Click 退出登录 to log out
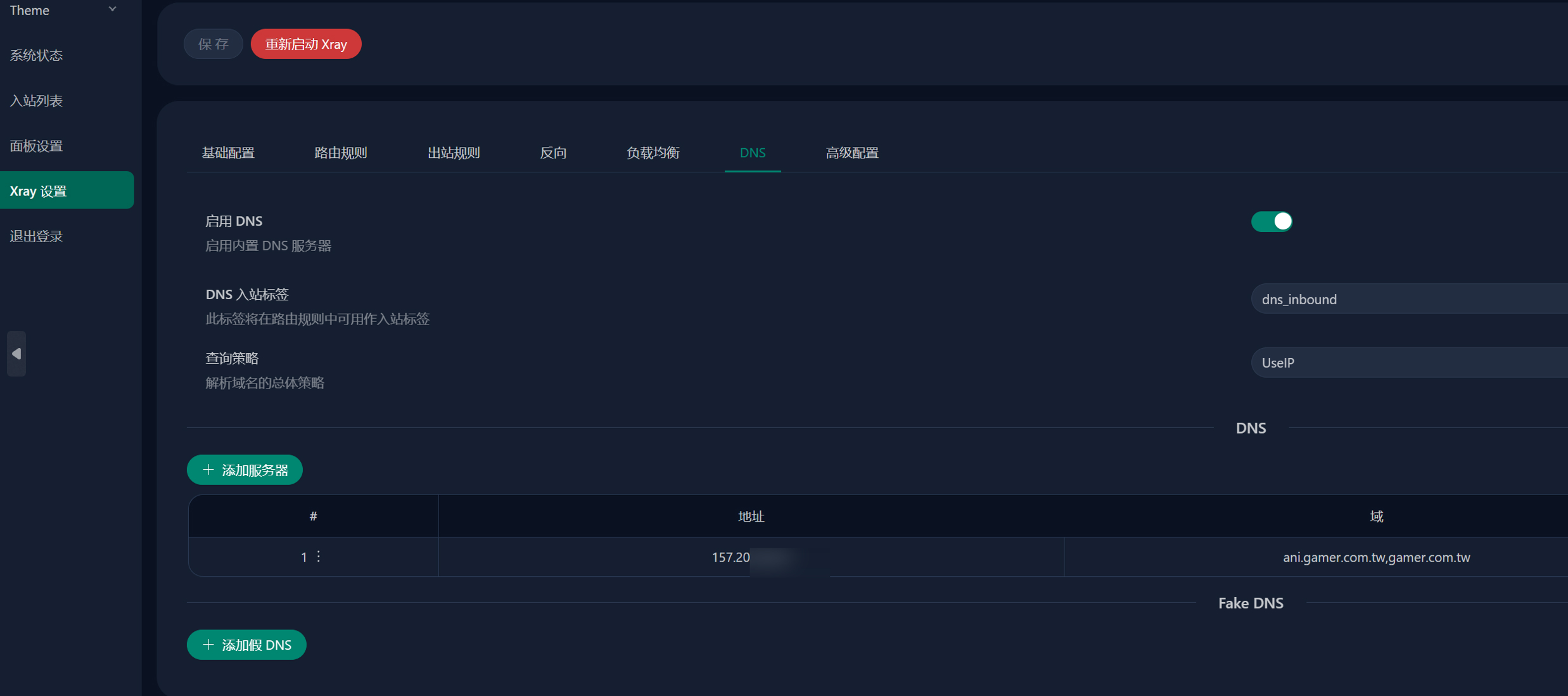Image resolution: width=1568 pixels, height=696 pixels. coord(37,236)
